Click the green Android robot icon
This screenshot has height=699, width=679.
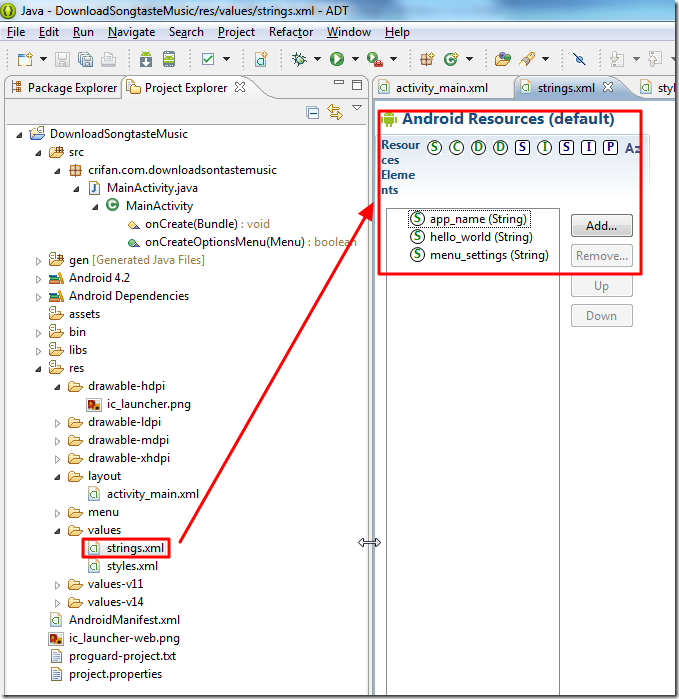389,119
